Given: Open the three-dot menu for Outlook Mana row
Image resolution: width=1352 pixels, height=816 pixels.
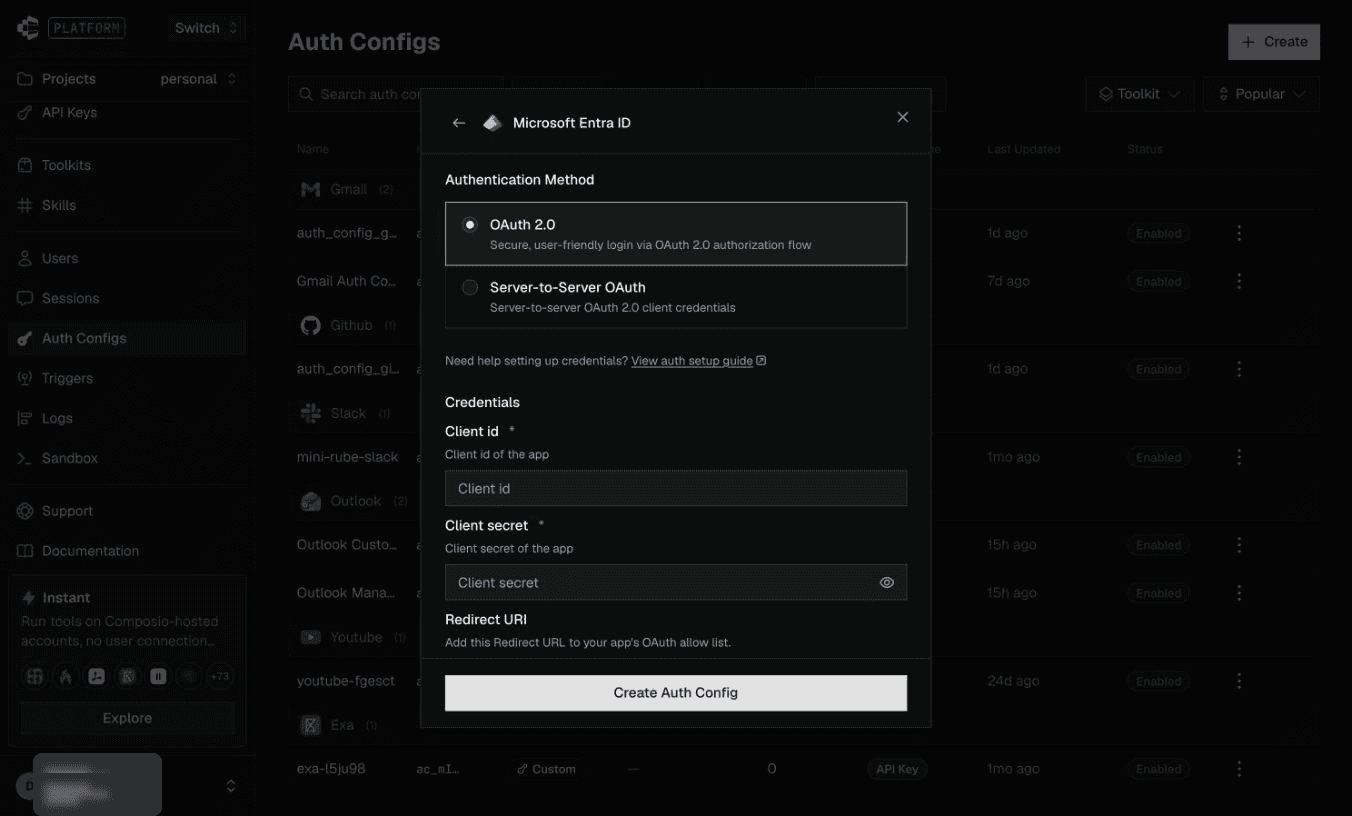Looking at the screenshot, I should [1239, 593].
